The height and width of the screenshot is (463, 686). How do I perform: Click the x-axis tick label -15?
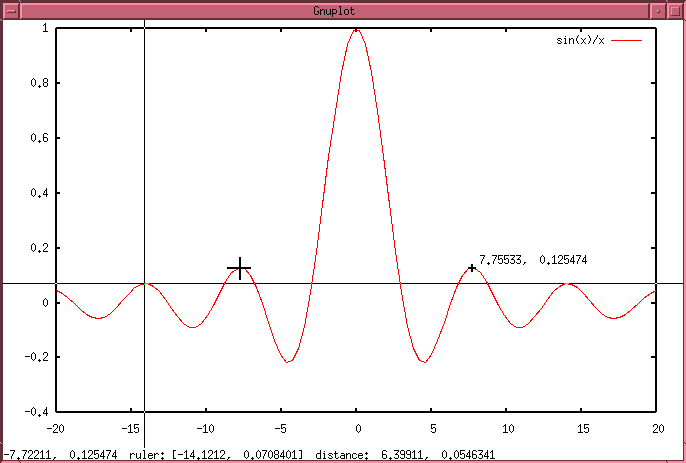(x=131, y=427)
